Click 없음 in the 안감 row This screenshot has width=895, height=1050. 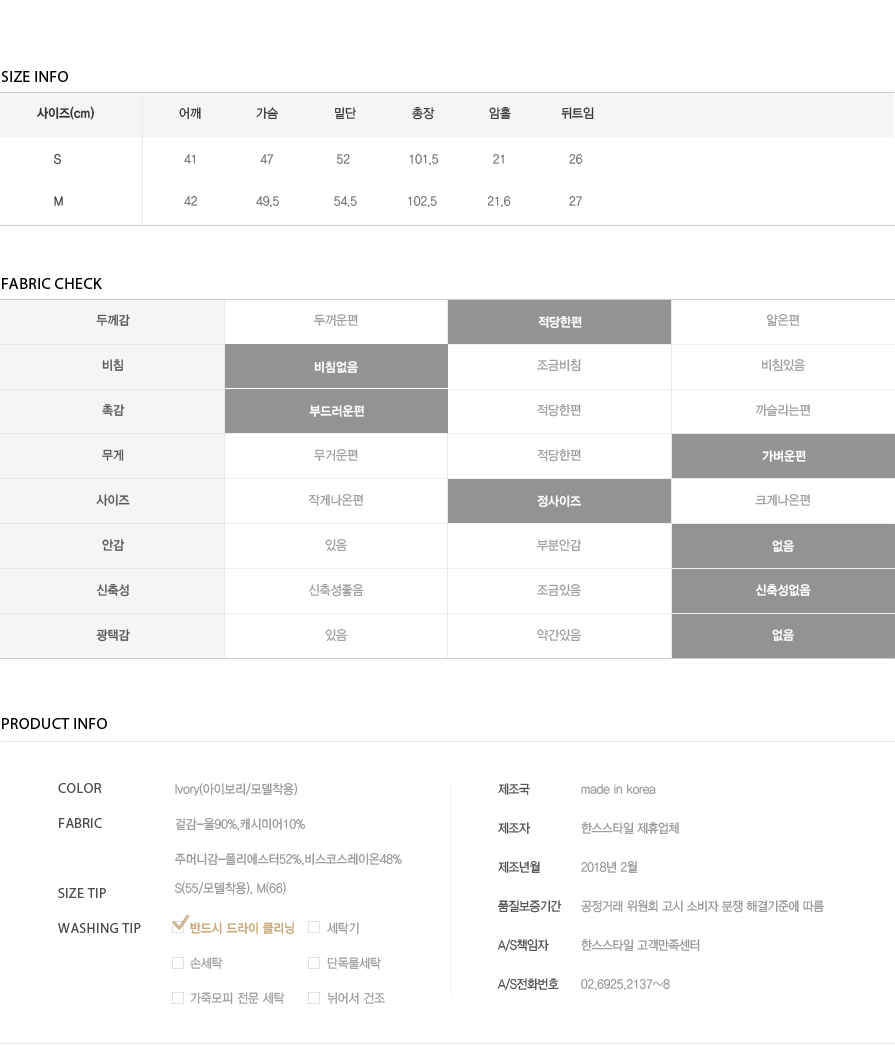(783, 546)
